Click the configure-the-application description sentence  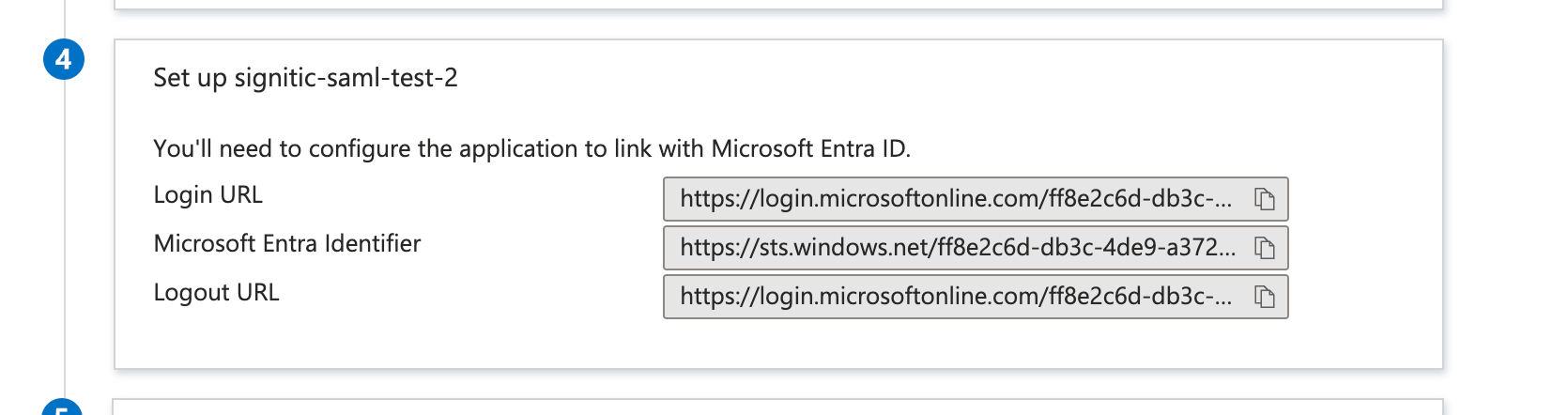point(531,148)
